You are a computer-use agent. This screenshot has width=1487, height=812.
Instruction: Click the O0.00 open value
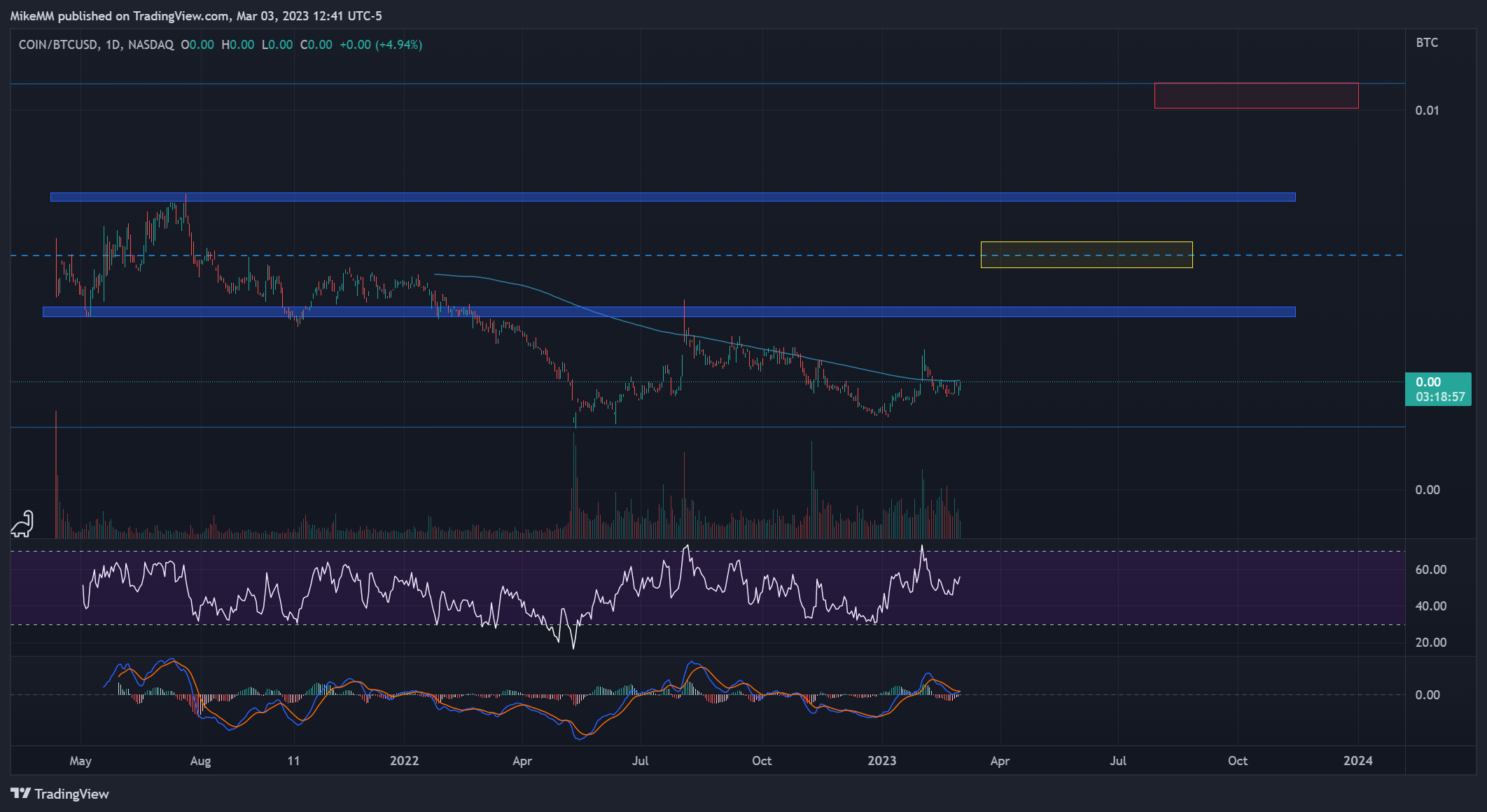click(x=197, y=45)
